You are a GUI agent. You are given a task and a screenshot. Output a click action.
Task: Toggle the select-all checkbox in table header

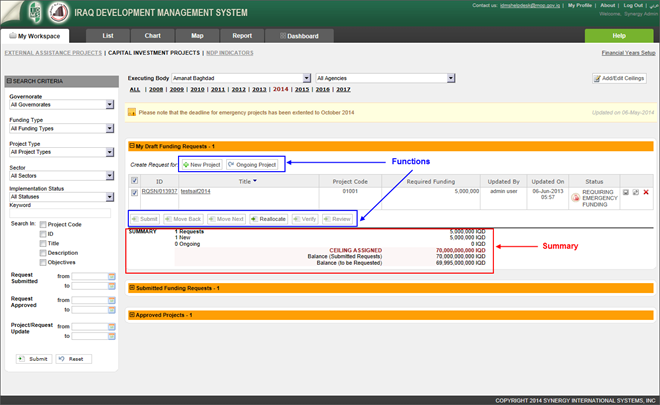(134, 181)
